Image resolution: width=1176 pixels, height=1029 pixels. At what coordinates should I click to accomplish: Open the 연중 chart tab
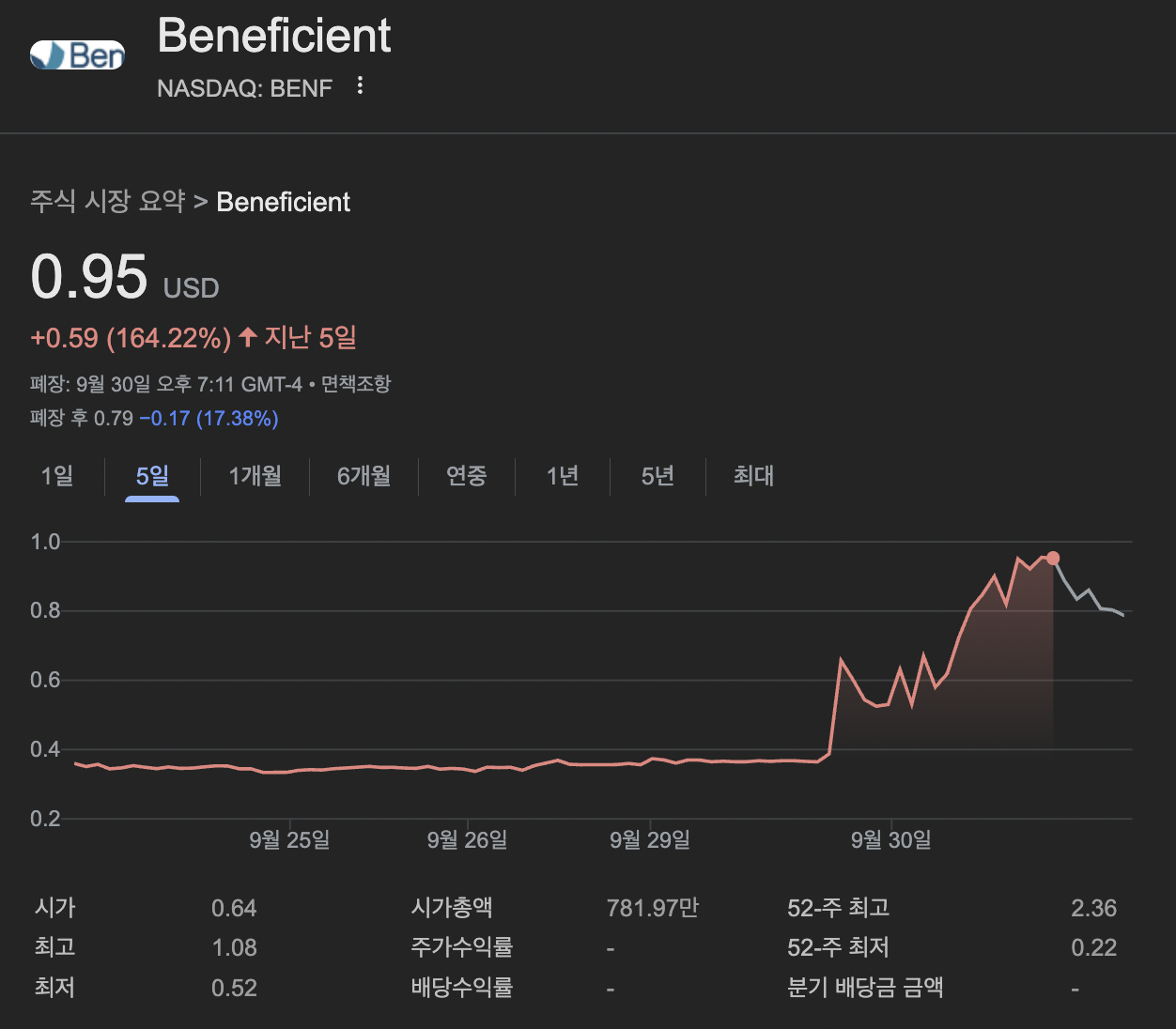click(467, 476)
